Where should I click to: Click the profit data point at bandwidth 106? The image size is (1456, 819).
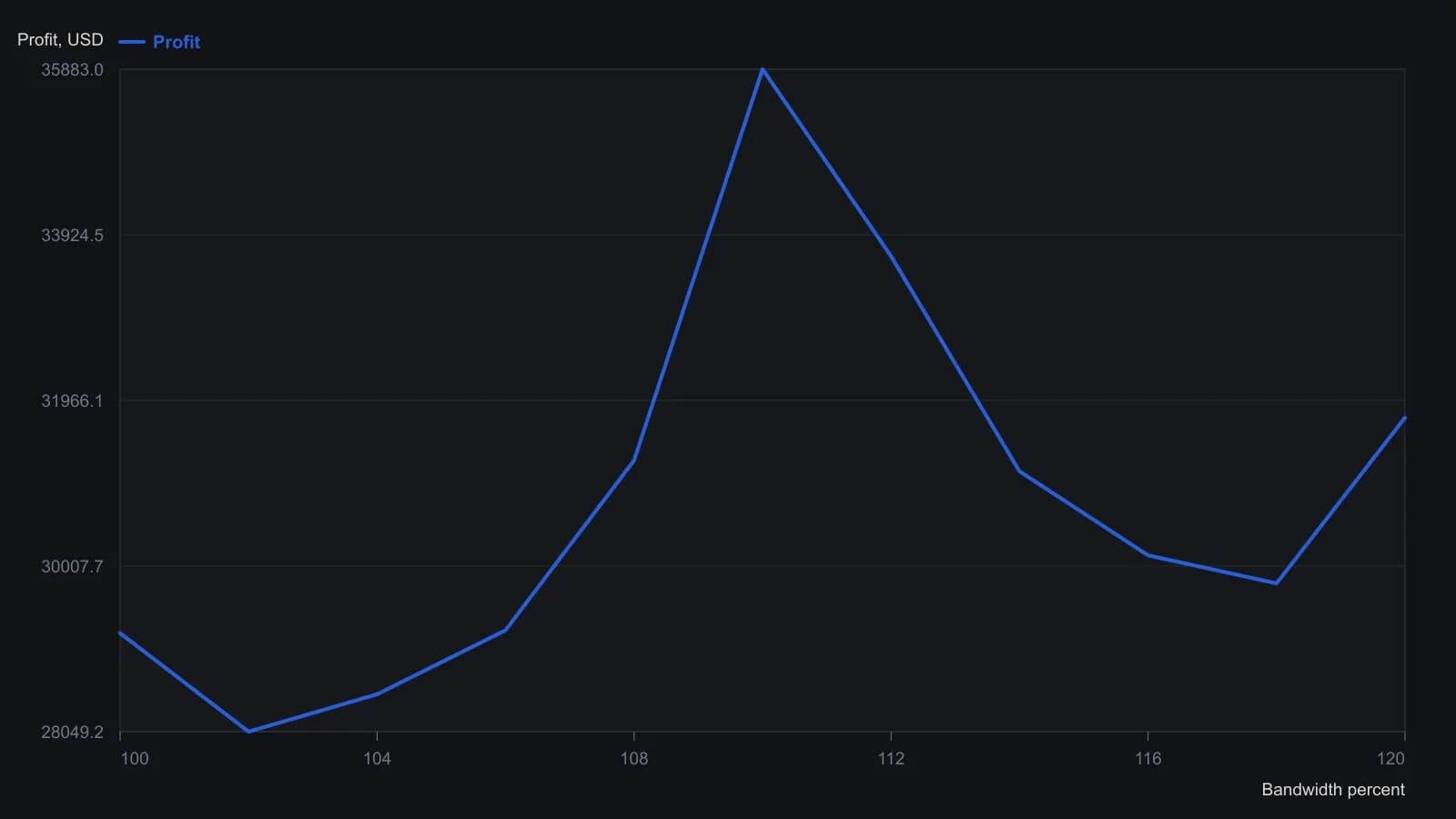pos(505,630)
